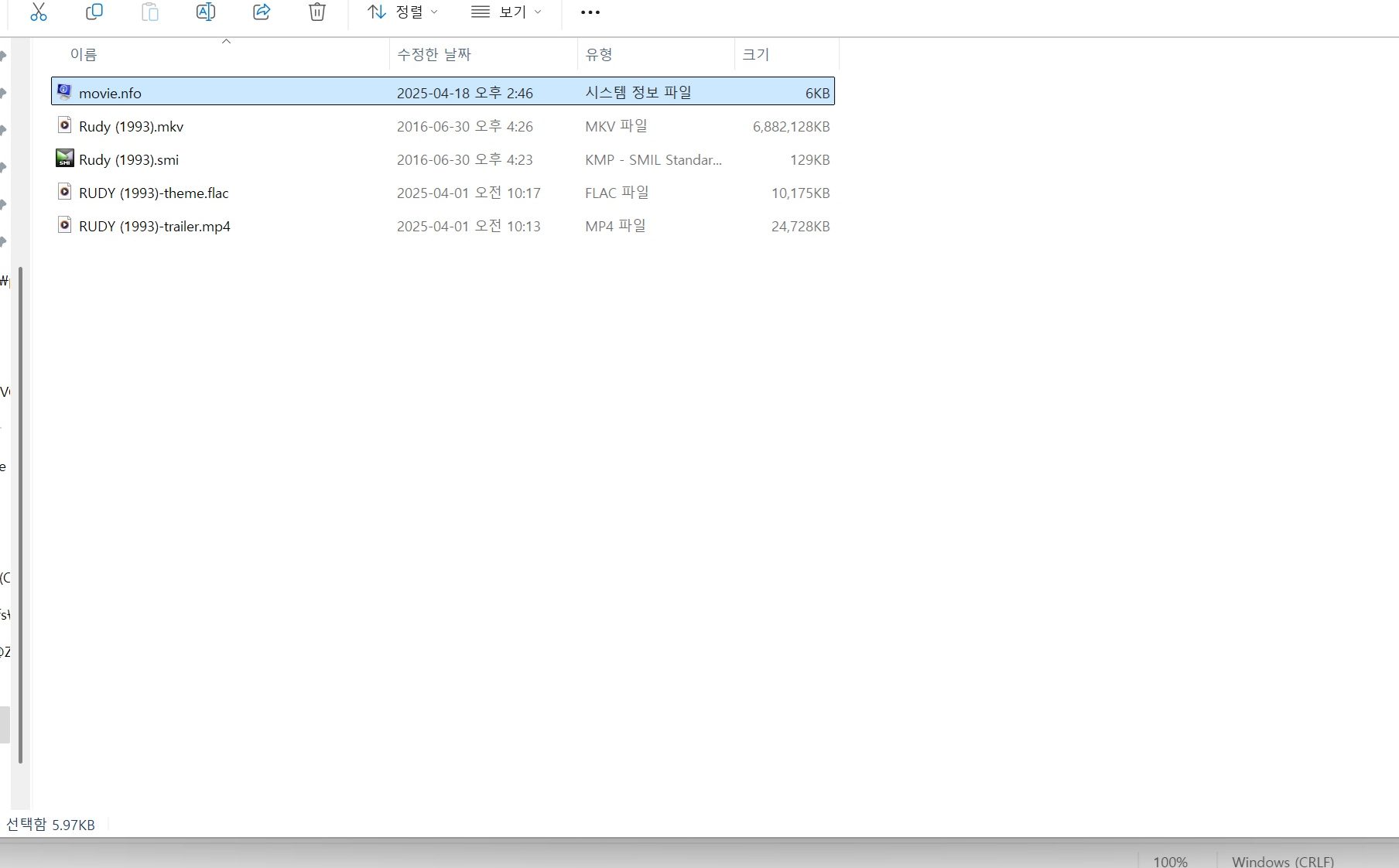Click the view layout icon next to 보기
This screenshot has height=868, width=1399.
pyautogui.click(x=478, y=12)
